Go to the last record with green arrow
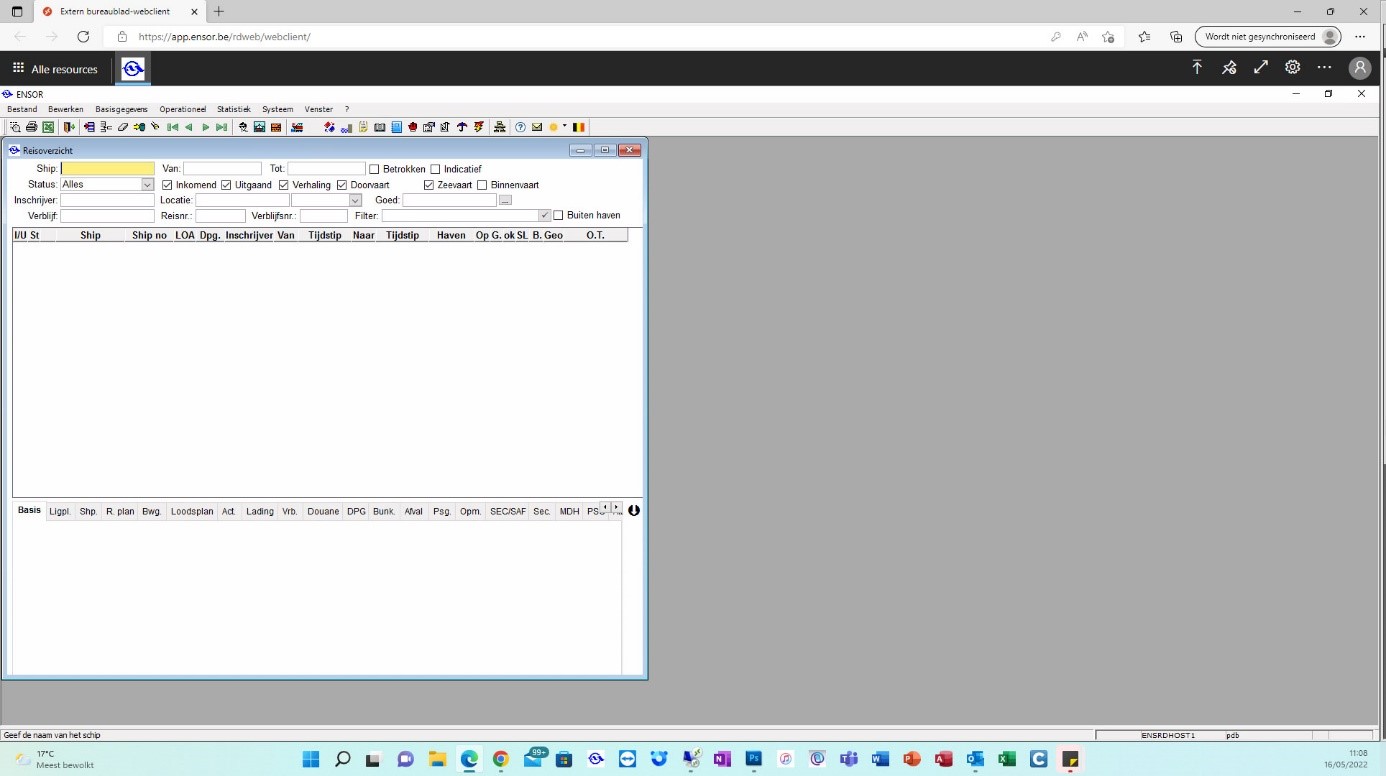This screenshot has width=1386, height=776. pyautogui.click(x=221, y=127)
